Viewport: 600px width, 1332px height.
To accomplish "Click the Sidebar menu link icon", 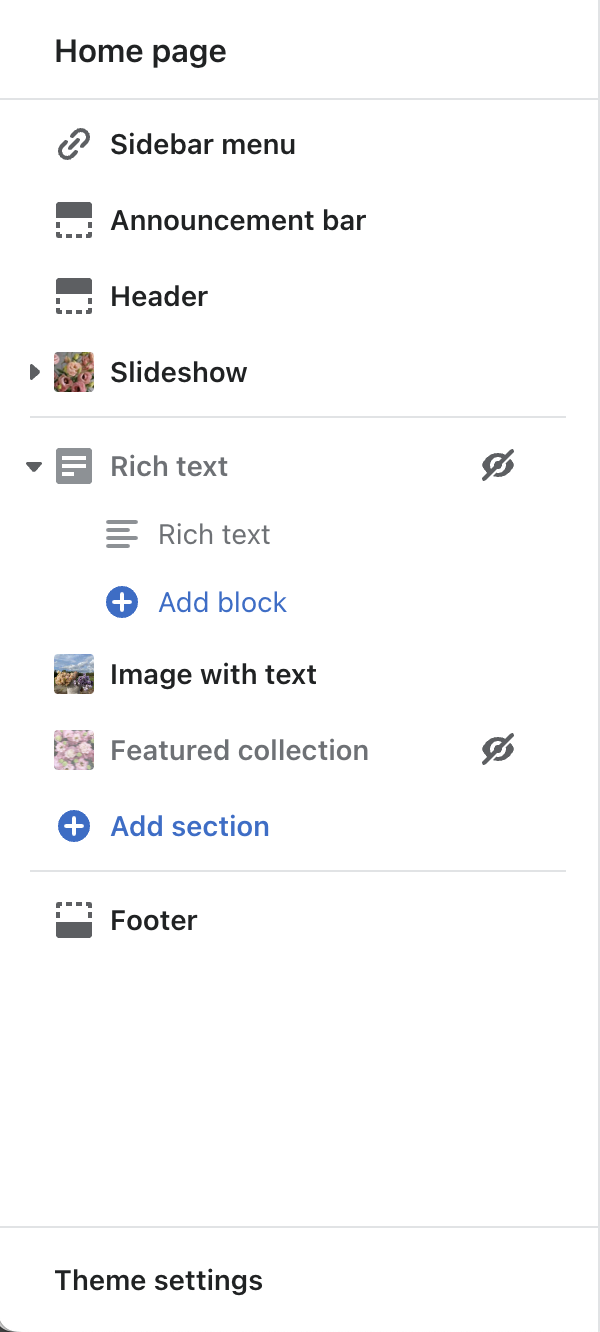I will click(73, 145).
